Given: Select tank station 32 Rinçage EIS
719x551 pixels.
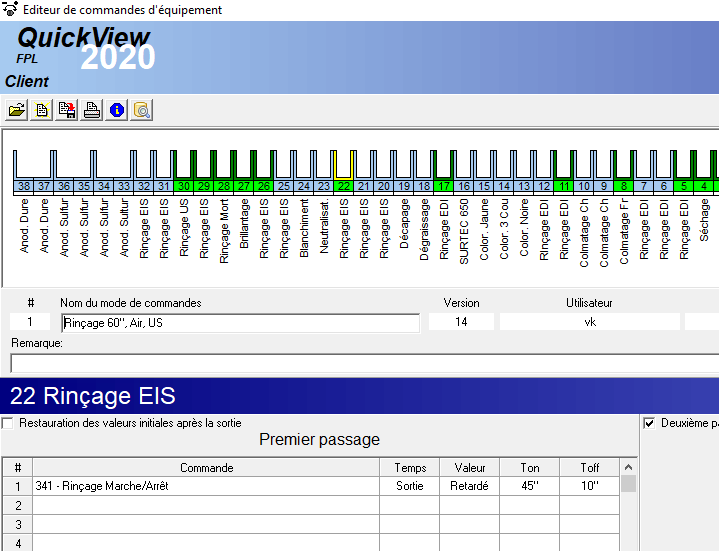Looking at the screenshot, I should pyautogui.click(x=144, y=186).
